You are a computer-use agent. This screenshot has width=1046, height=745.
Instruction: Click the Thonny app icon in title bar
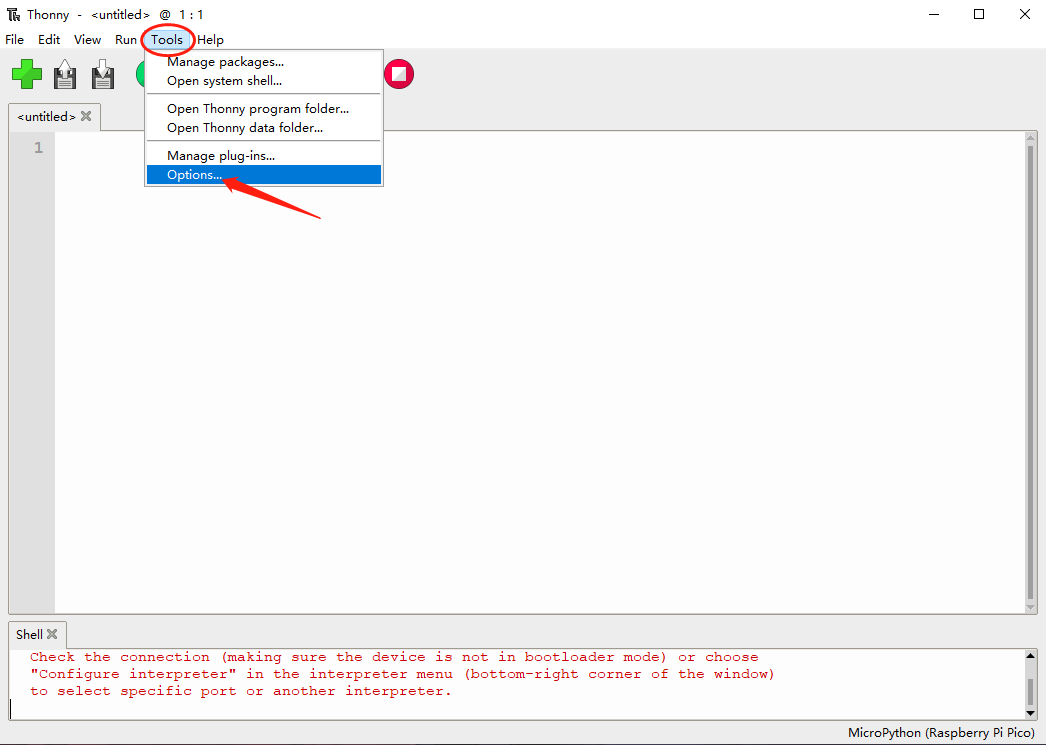pos(13,14)
